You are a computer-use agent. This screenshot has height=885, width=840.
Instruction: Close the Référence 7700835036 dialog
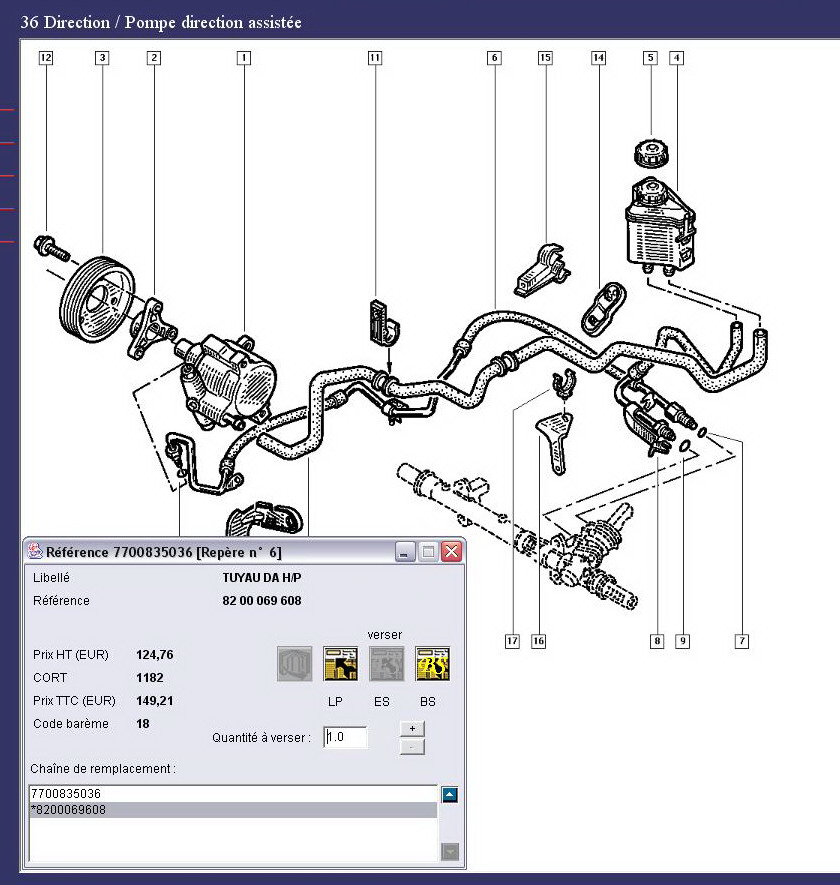pos(451,552)
